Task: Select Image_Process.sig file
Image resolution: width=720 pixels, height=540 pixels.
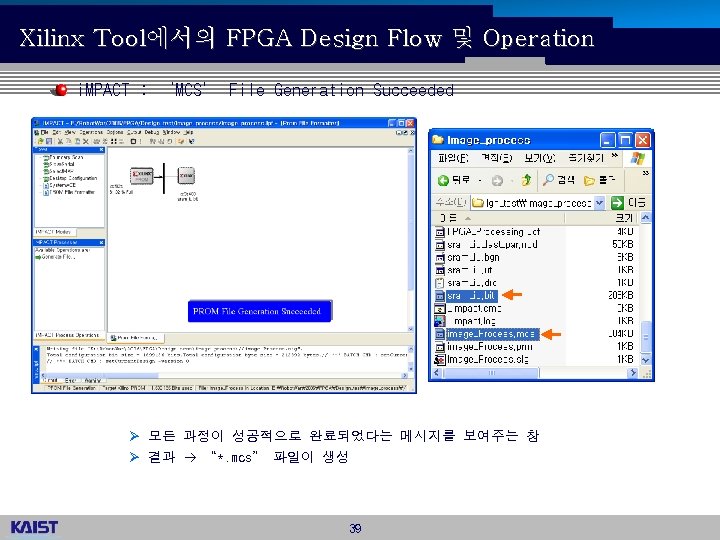Action: pyautogui.click(x=482, y=359)
